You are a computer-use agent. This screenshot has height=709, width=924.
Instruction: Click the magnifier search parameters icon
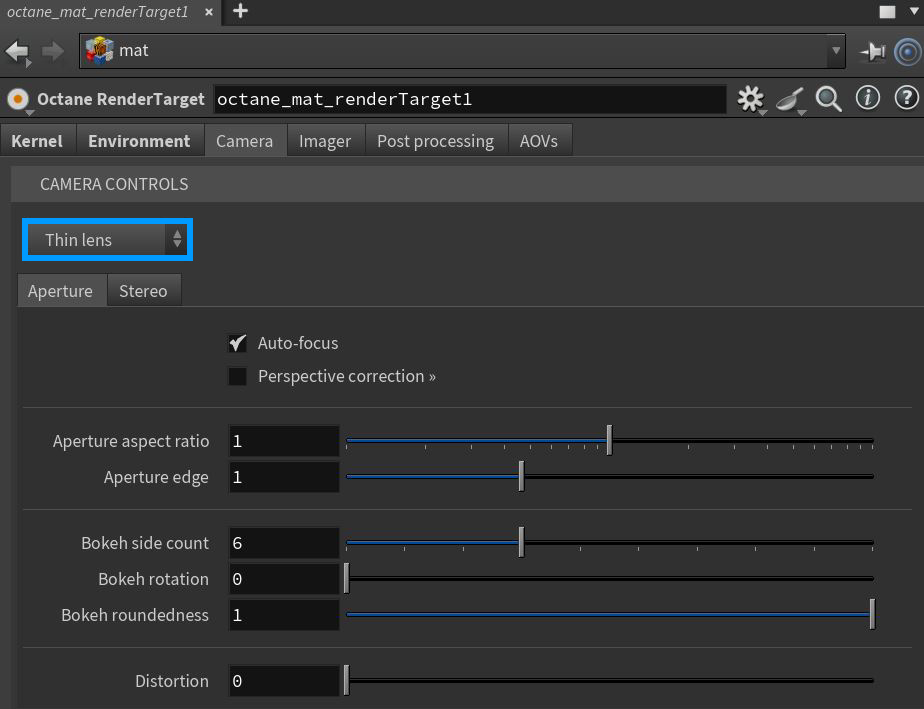(828, 98)
